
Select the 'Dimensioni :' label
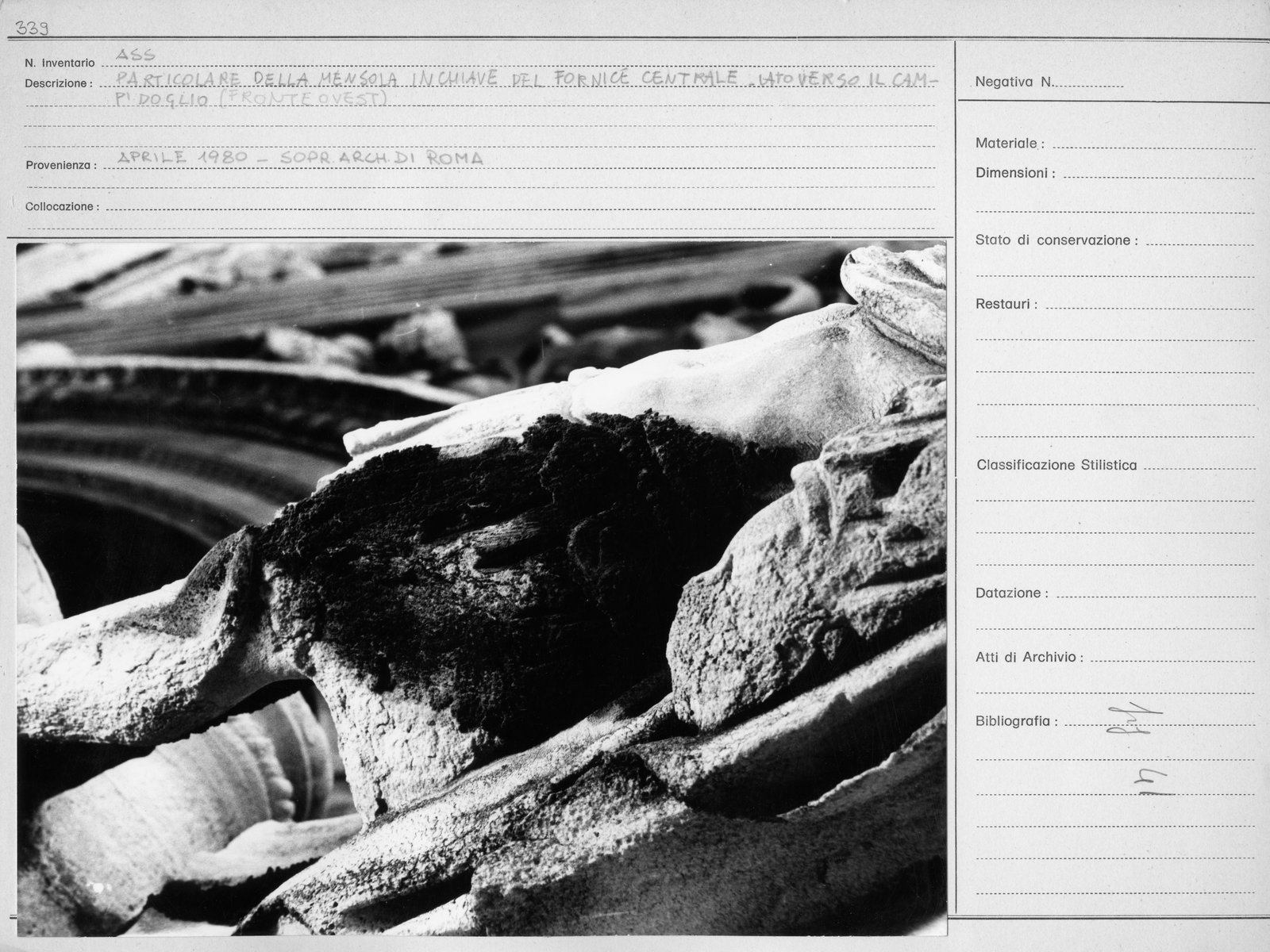coord(1015,173)
